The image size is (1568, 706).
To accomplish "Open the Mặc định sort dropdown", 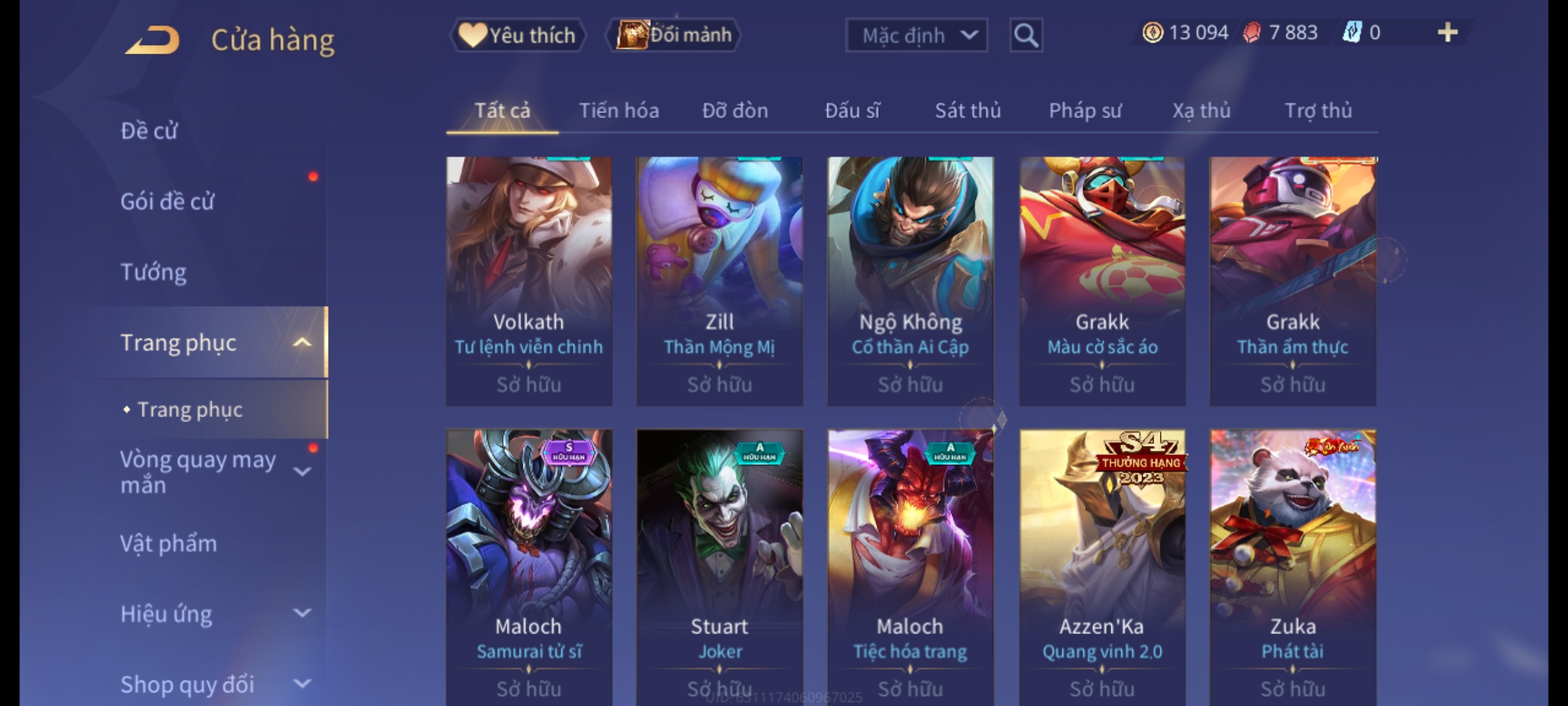I will click(917, 35).
